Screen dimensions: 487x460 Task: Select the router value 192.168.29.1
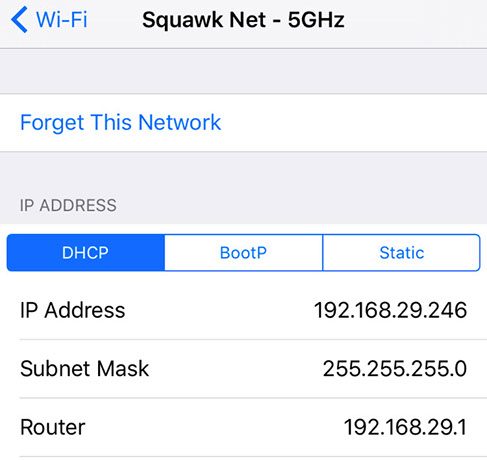tap(405, 427)
